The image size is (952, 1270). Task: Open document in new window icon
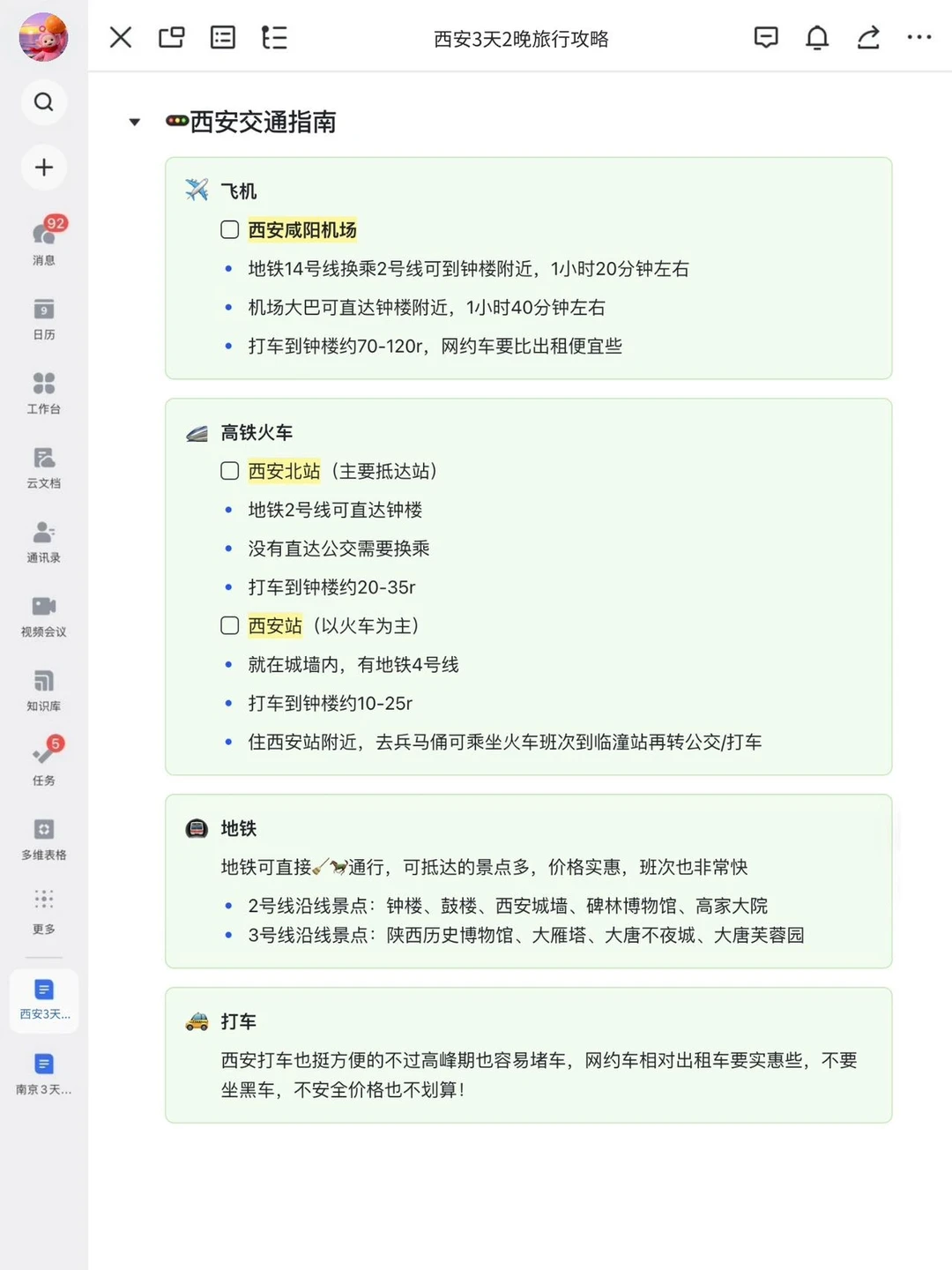(172, 37)
